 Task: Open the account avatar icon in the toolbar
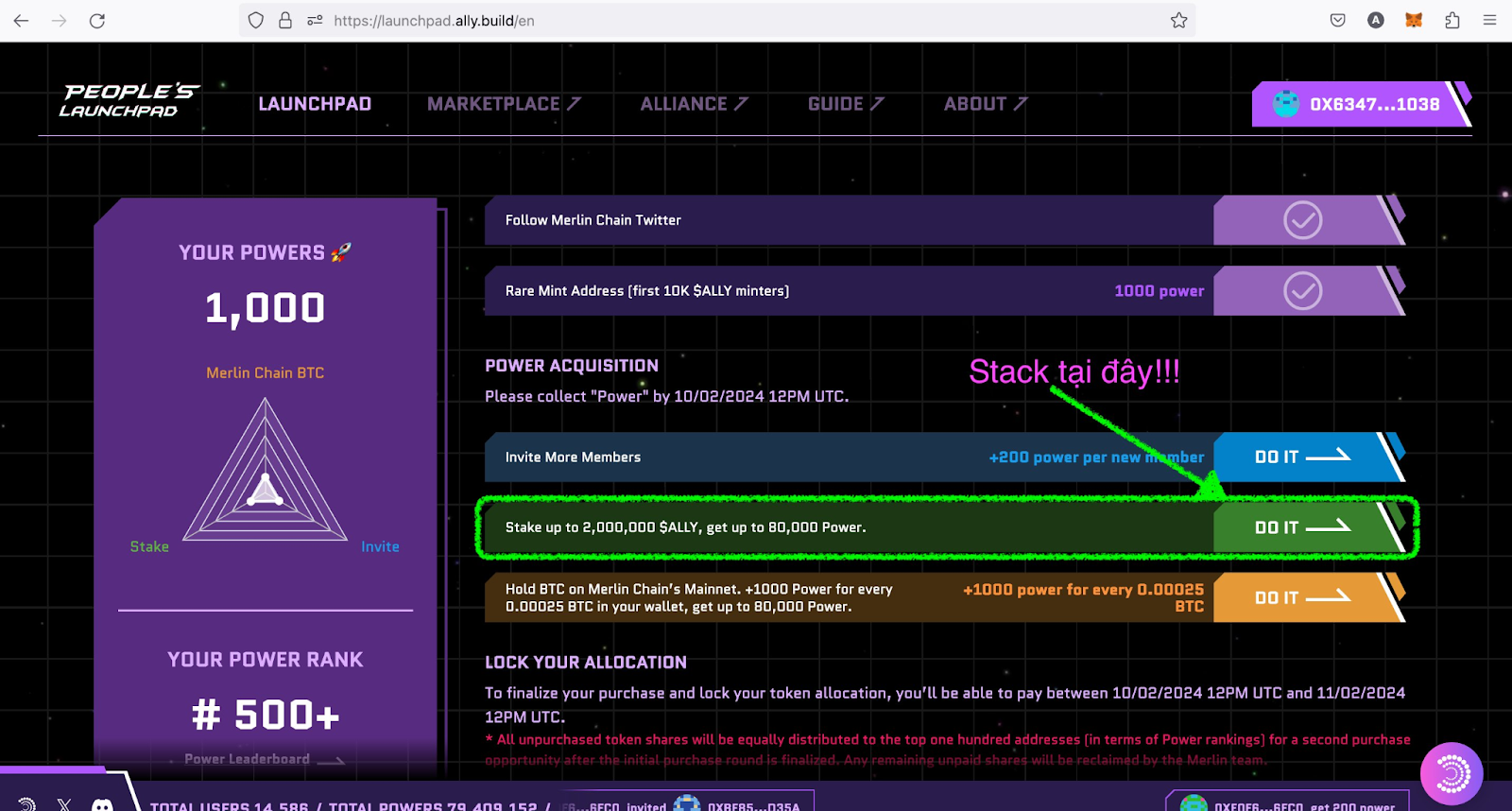tap(1376, 20)
